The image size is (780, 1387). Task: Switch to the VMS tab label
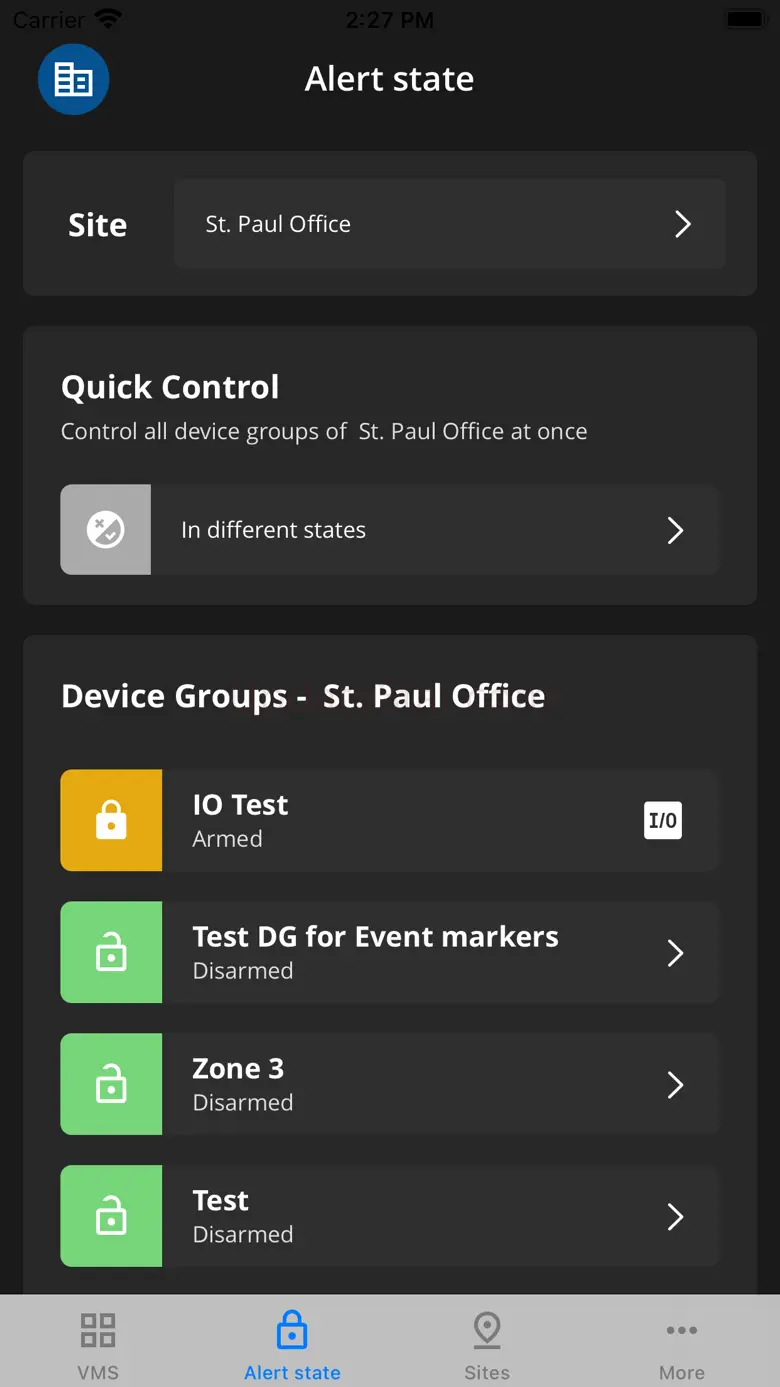pyautogui.click(x=98, y=1373)
